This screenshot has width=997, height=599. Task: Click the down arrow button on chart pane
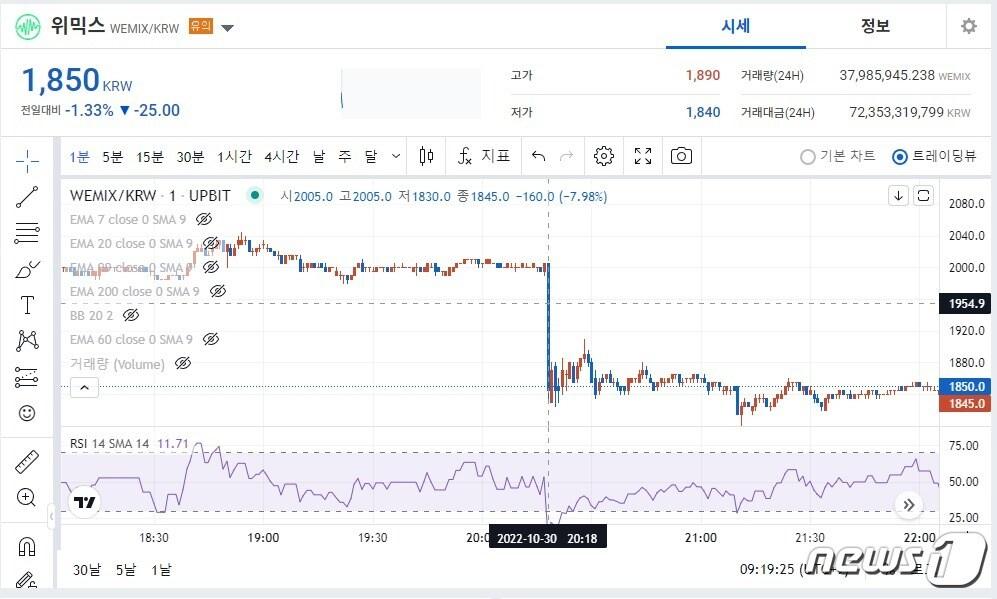point(898,195)
